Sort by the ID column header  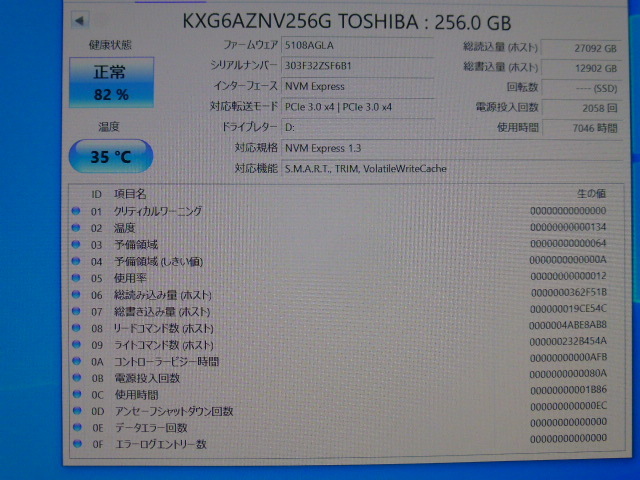click(x=96, y=194)
